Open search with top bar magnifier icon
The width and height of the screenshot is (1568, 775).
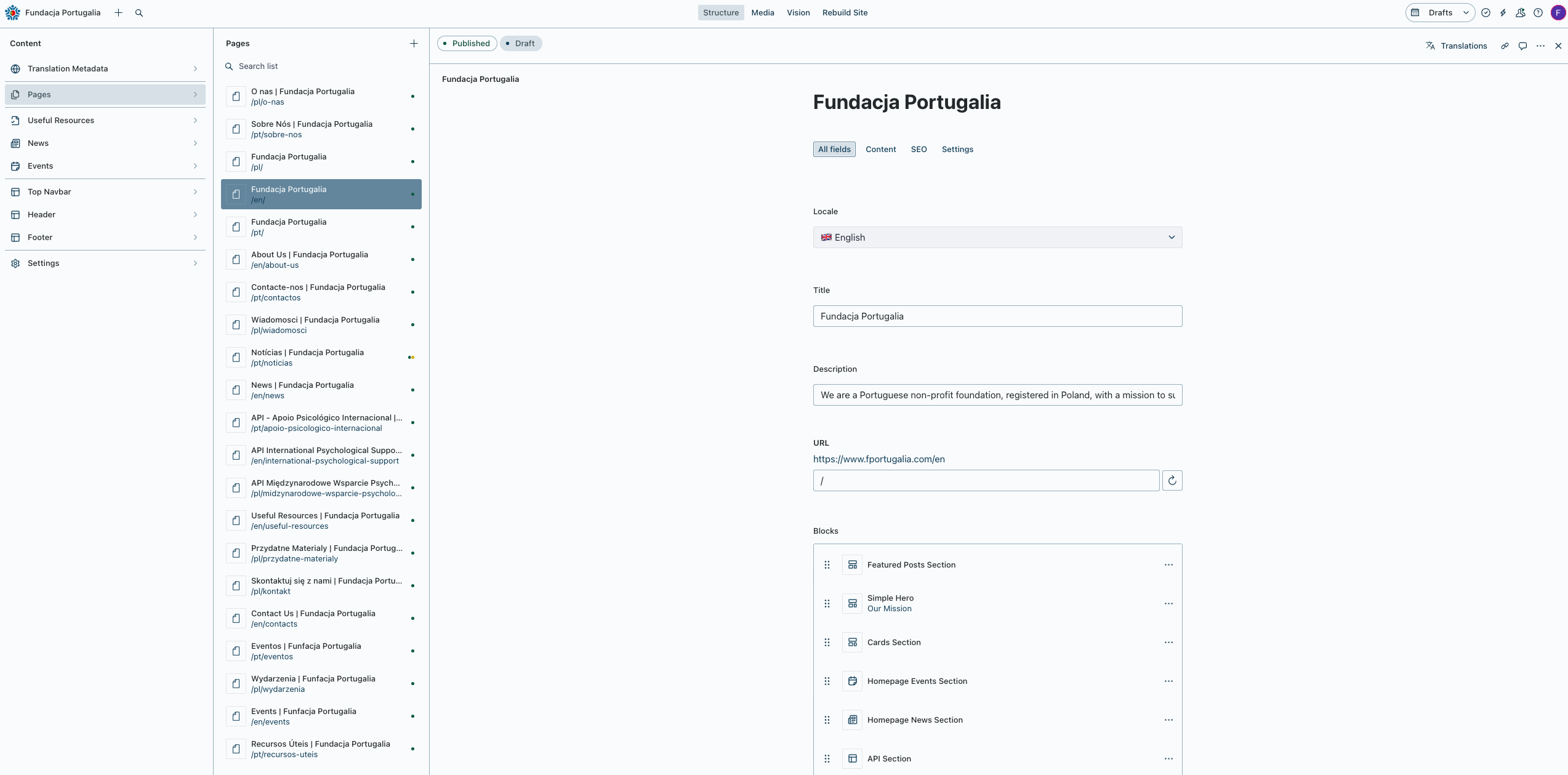coord(139,13)
